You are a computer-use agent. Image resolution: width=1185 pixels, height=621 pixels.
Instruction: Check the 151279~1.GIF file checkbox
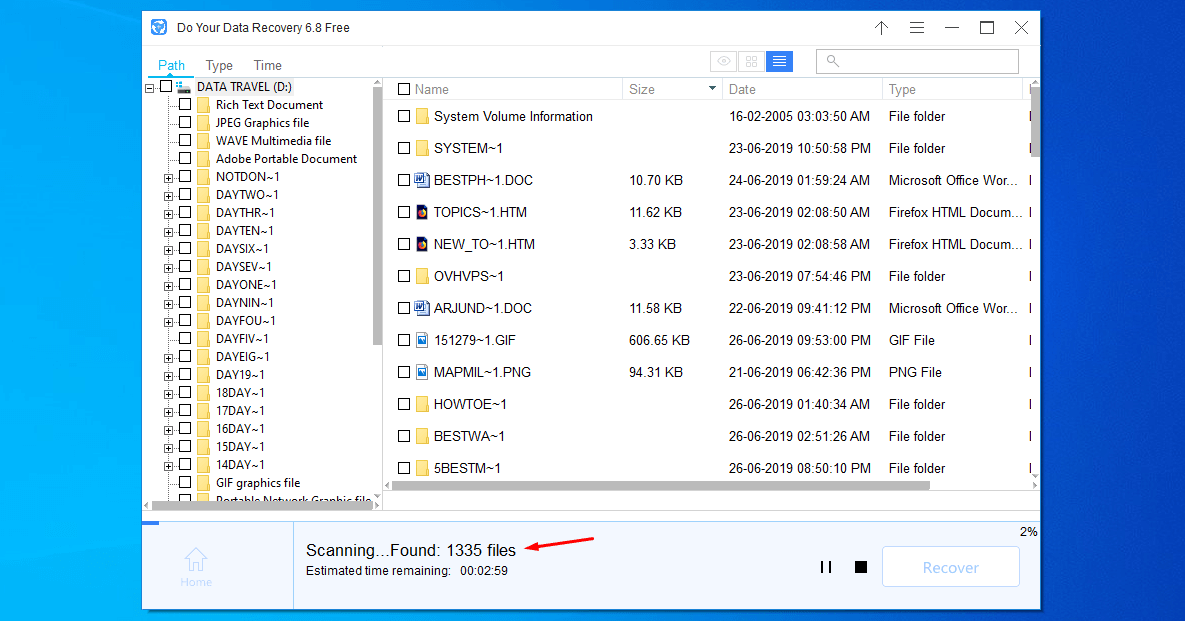[x=404, y=340]
